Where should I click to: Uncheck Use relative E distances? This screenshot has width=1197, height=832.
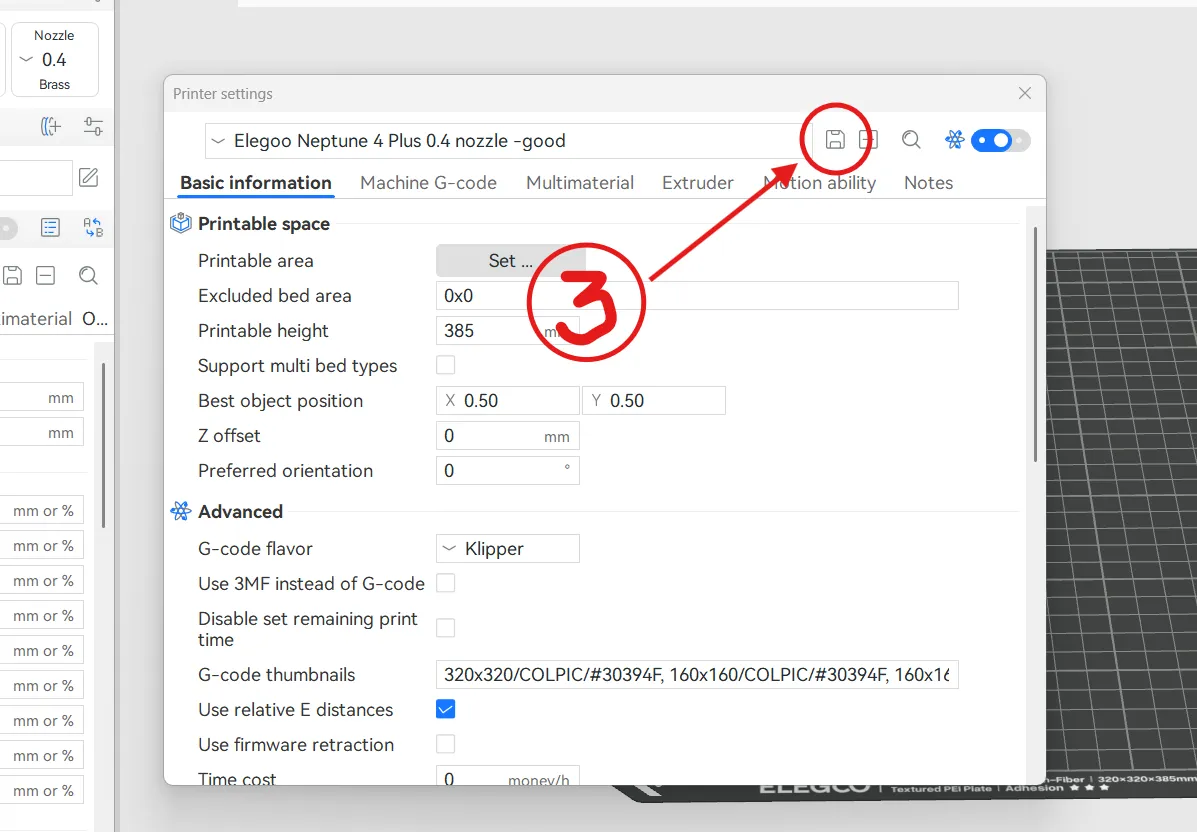(446, 709)
